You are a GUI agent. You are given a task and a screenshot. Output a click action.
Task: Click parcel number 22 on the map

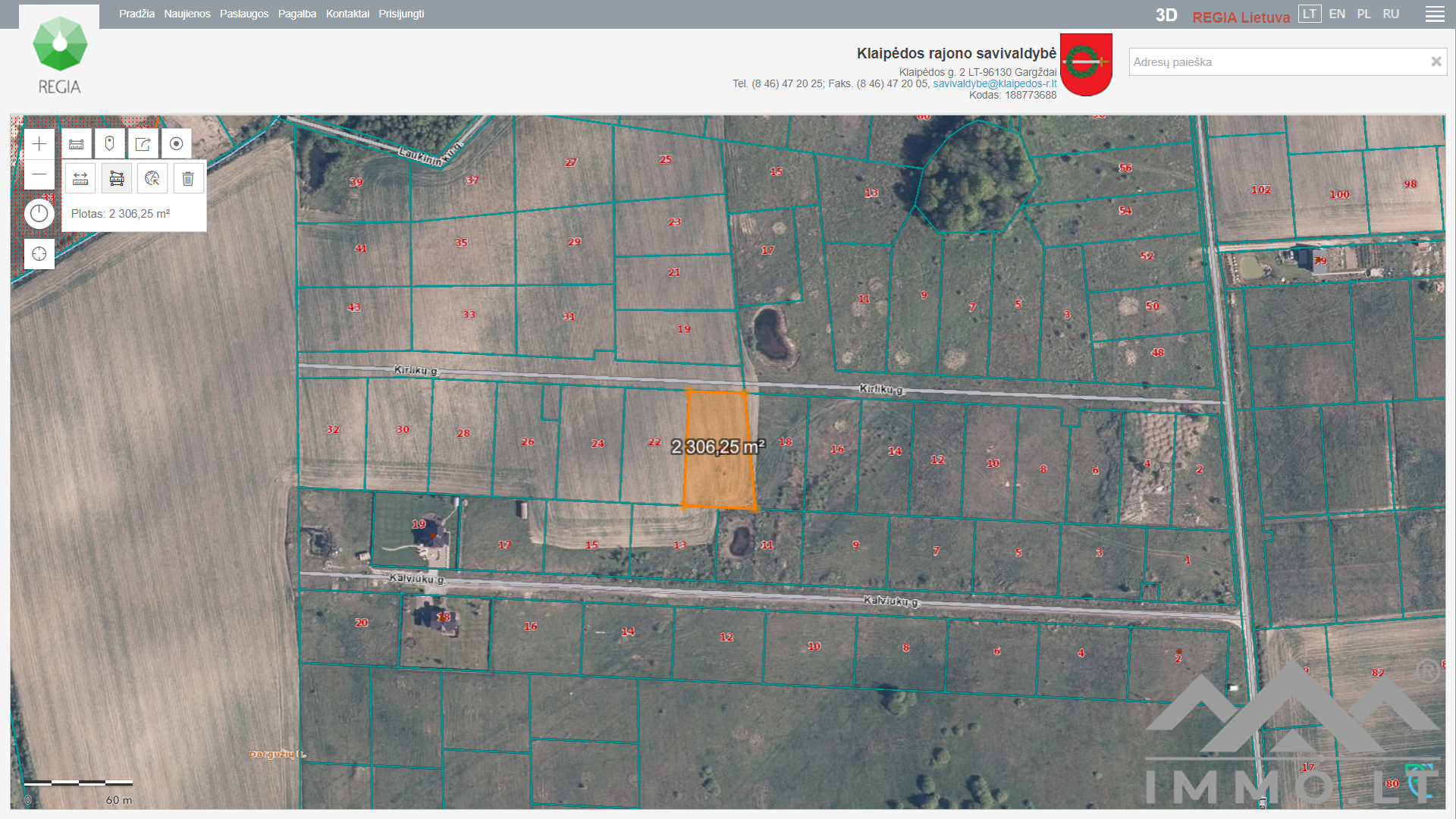(x=654, y=442)
